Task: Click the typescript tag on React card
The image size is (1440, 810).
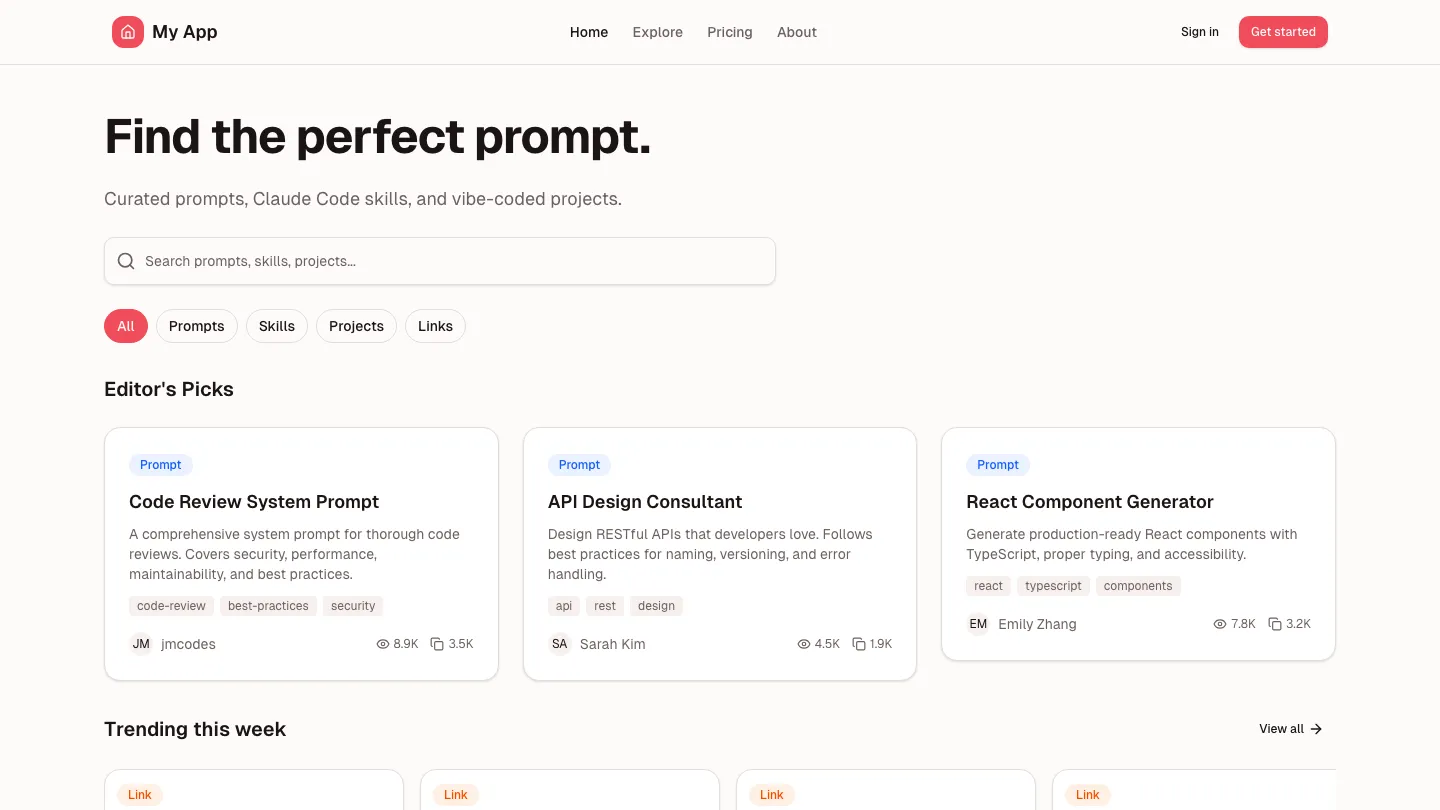Action: (1053, 586)
